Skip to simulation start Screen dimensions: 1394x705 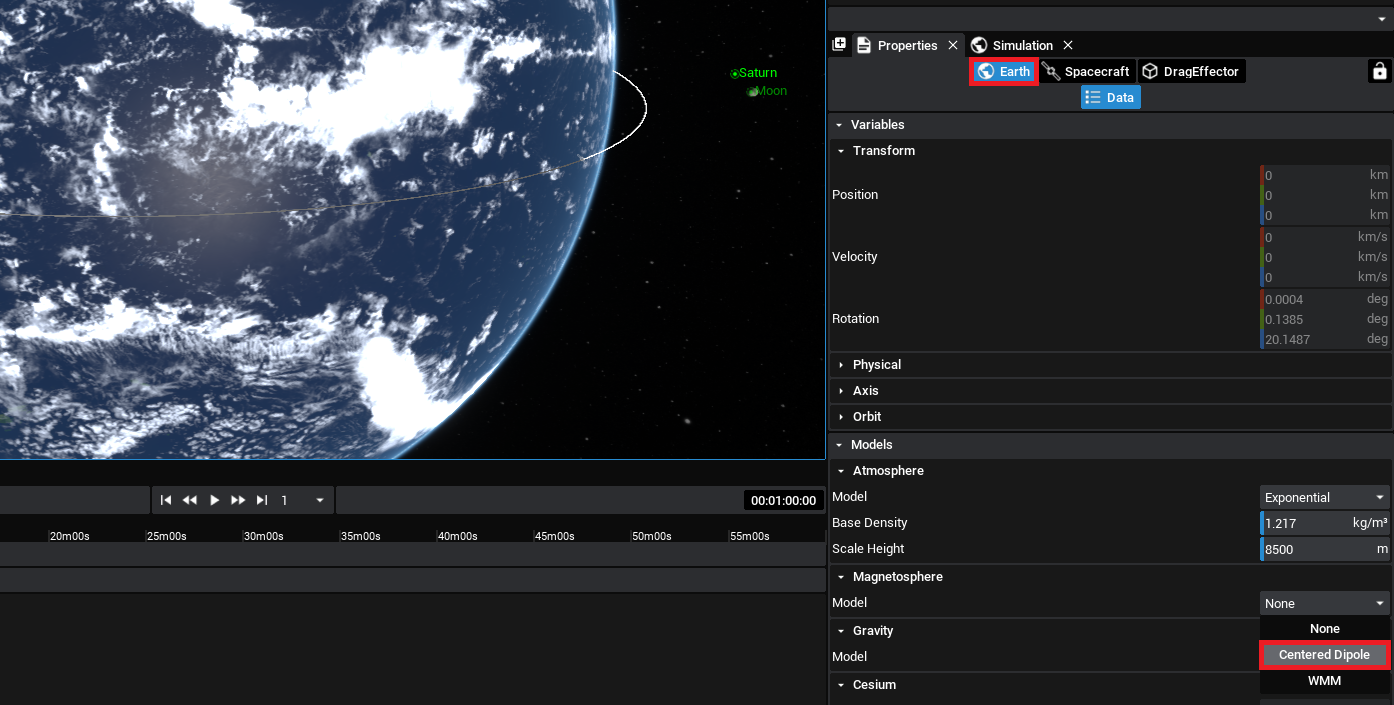(x=166, y=500)
